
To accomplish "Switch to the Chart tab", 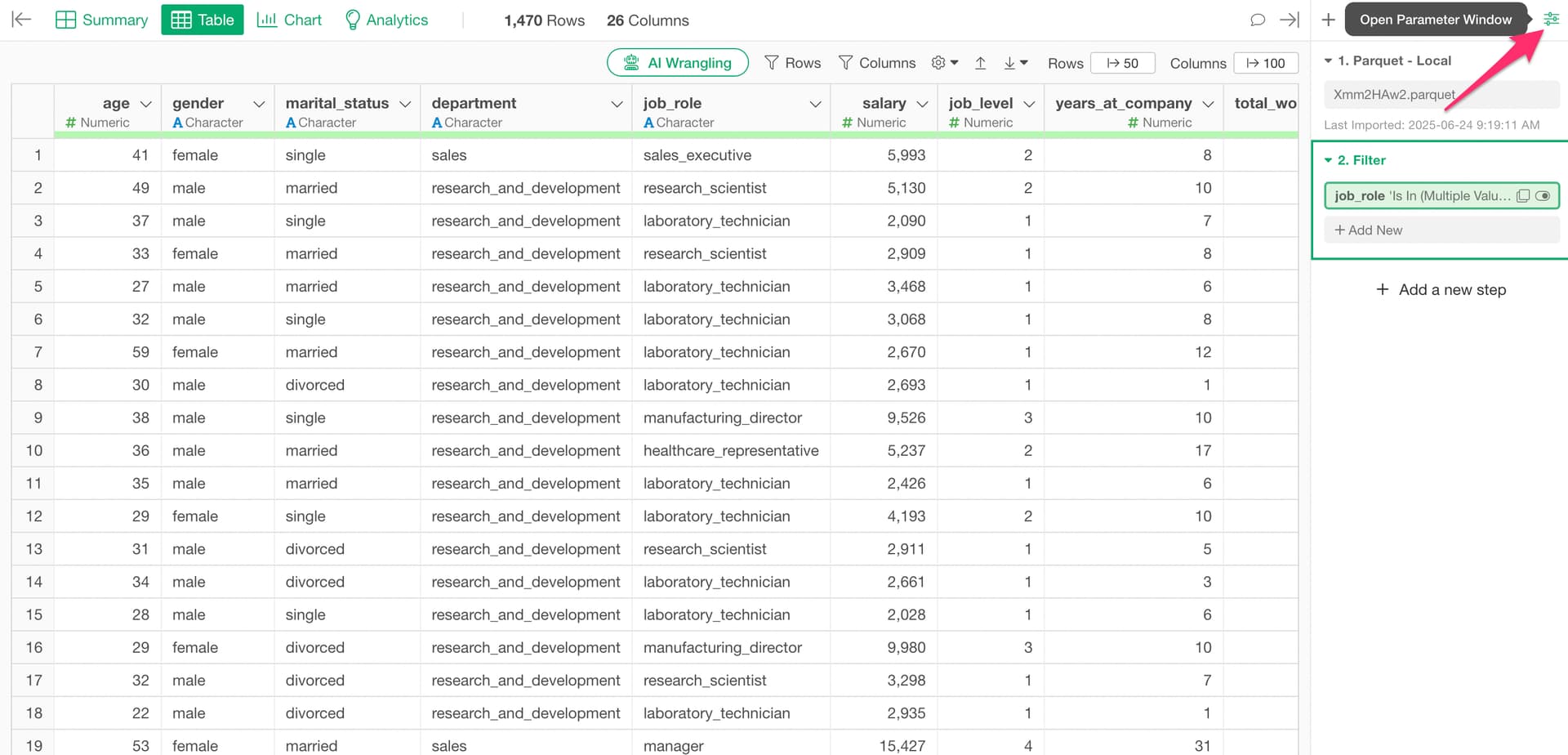I will tap(289, 20).
